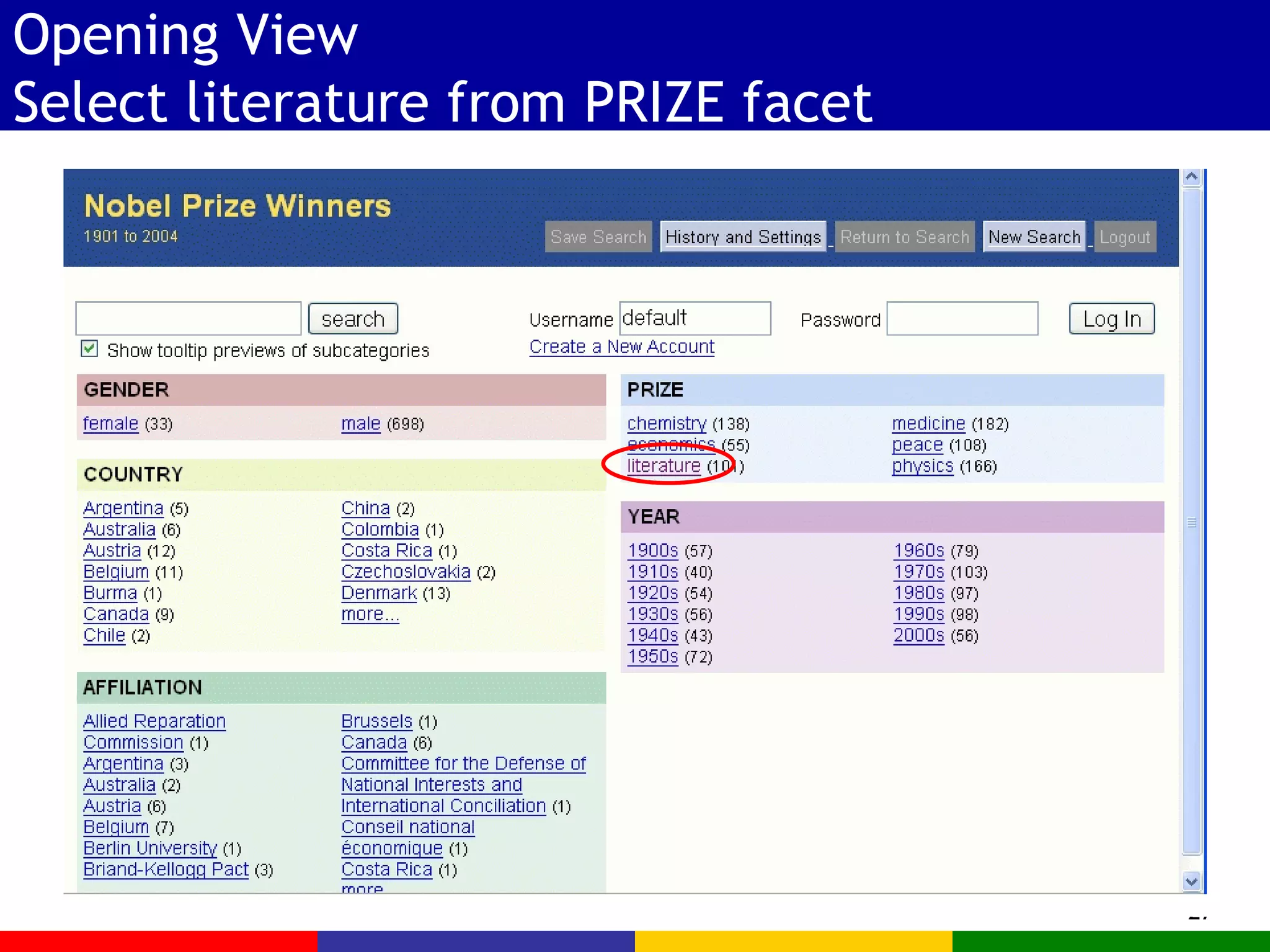Open History and Settings

(743, 237)
